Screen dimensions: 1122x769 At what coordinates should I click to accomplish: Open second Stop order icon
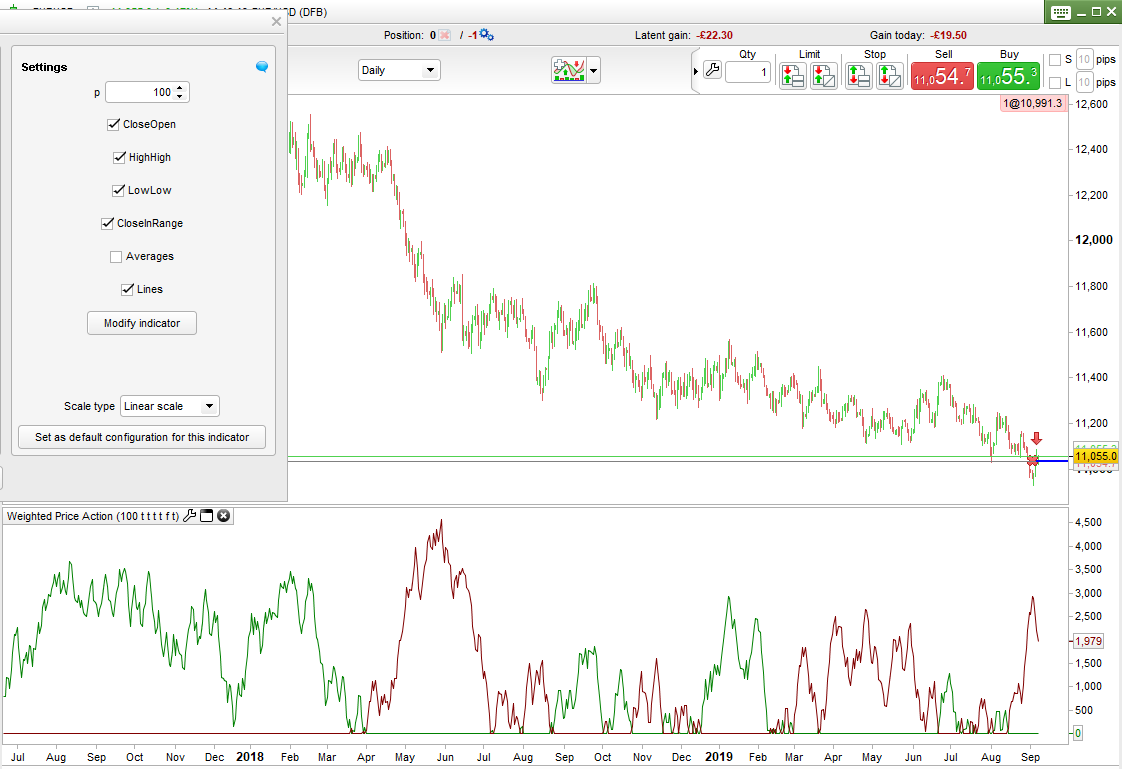point(889,76)
